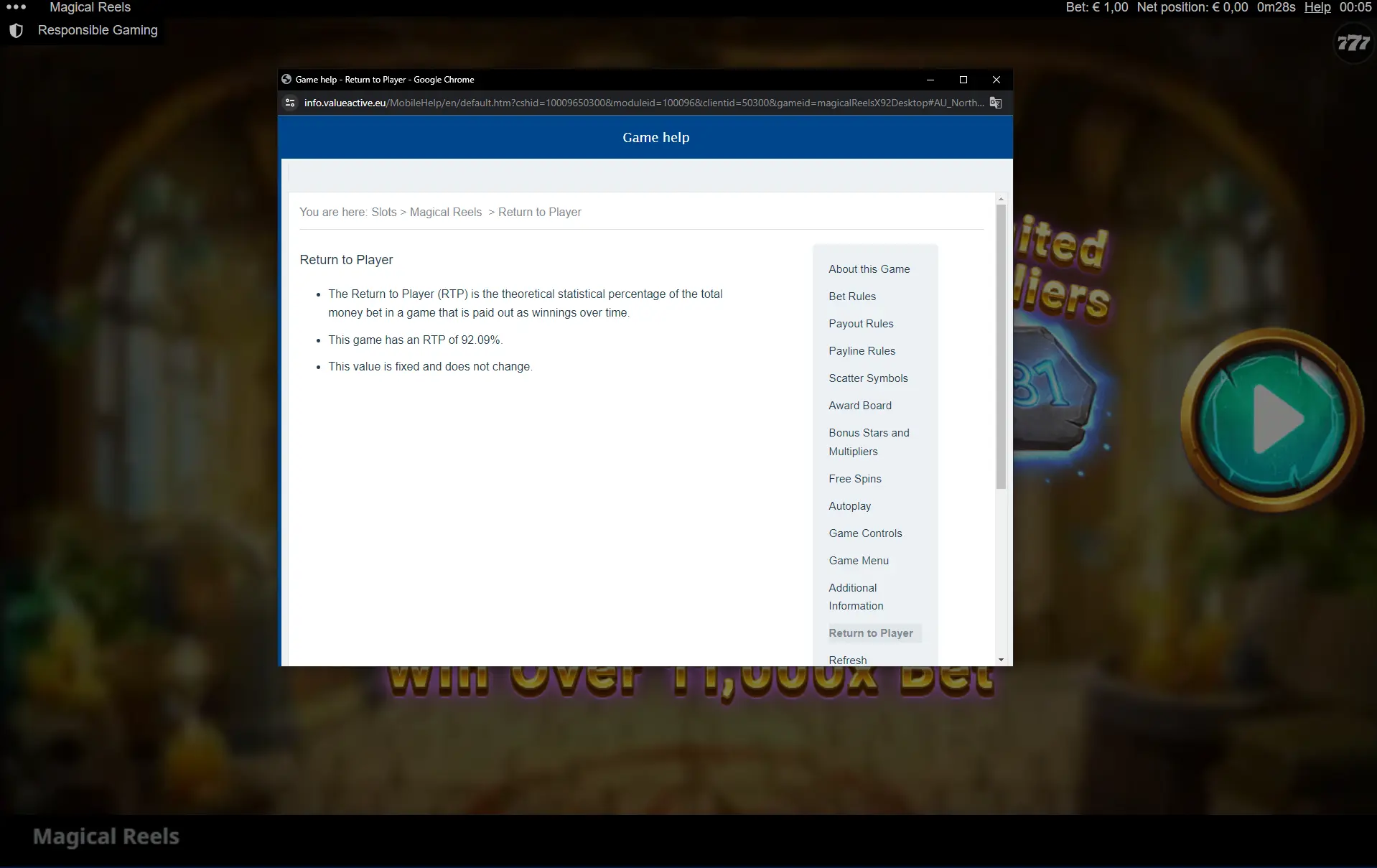1377x868 pixels.
Task: Click the 777 casino logo icon
Action: [1353, 43]
